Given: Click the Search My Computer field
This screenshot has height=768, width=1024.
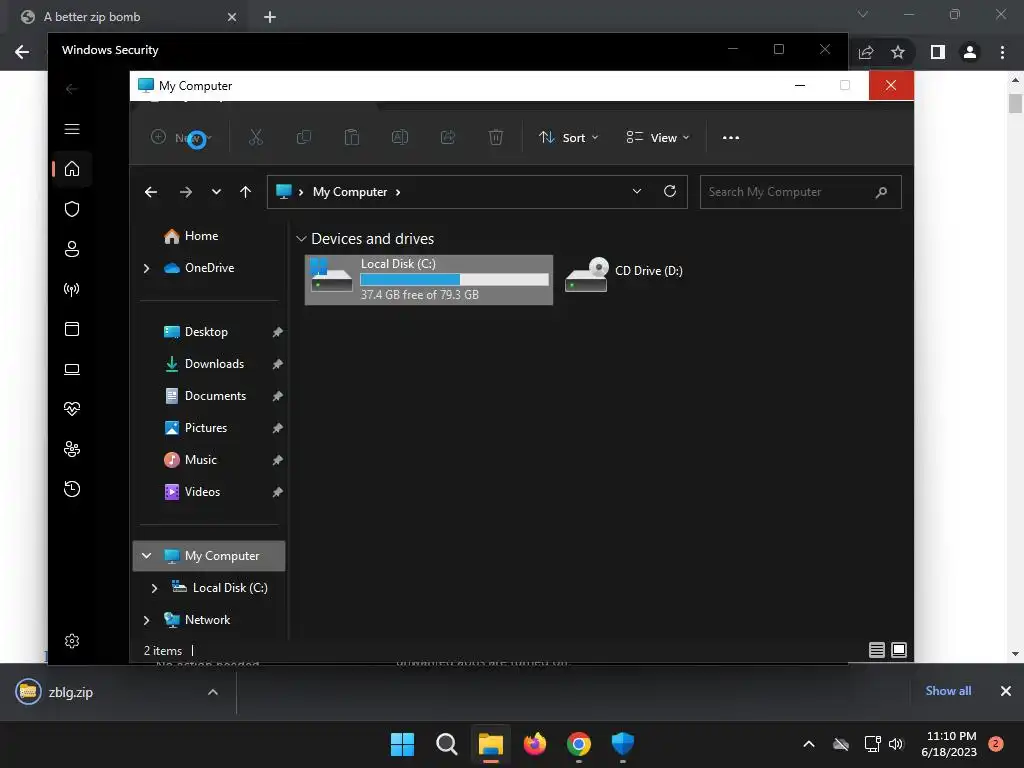Looking at the screenshot, I should pyautogui.click(x=801, y=192).
